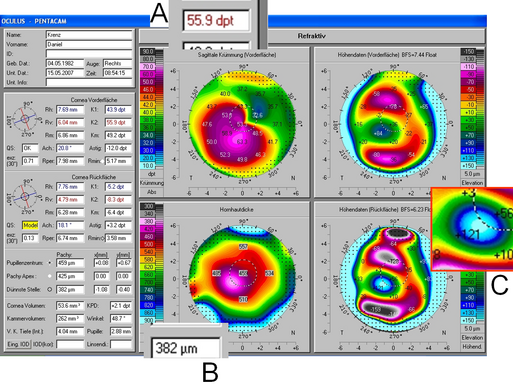Click the Zeit field 08:54:15
Screen dimensions: 513x384
(117, 73)
